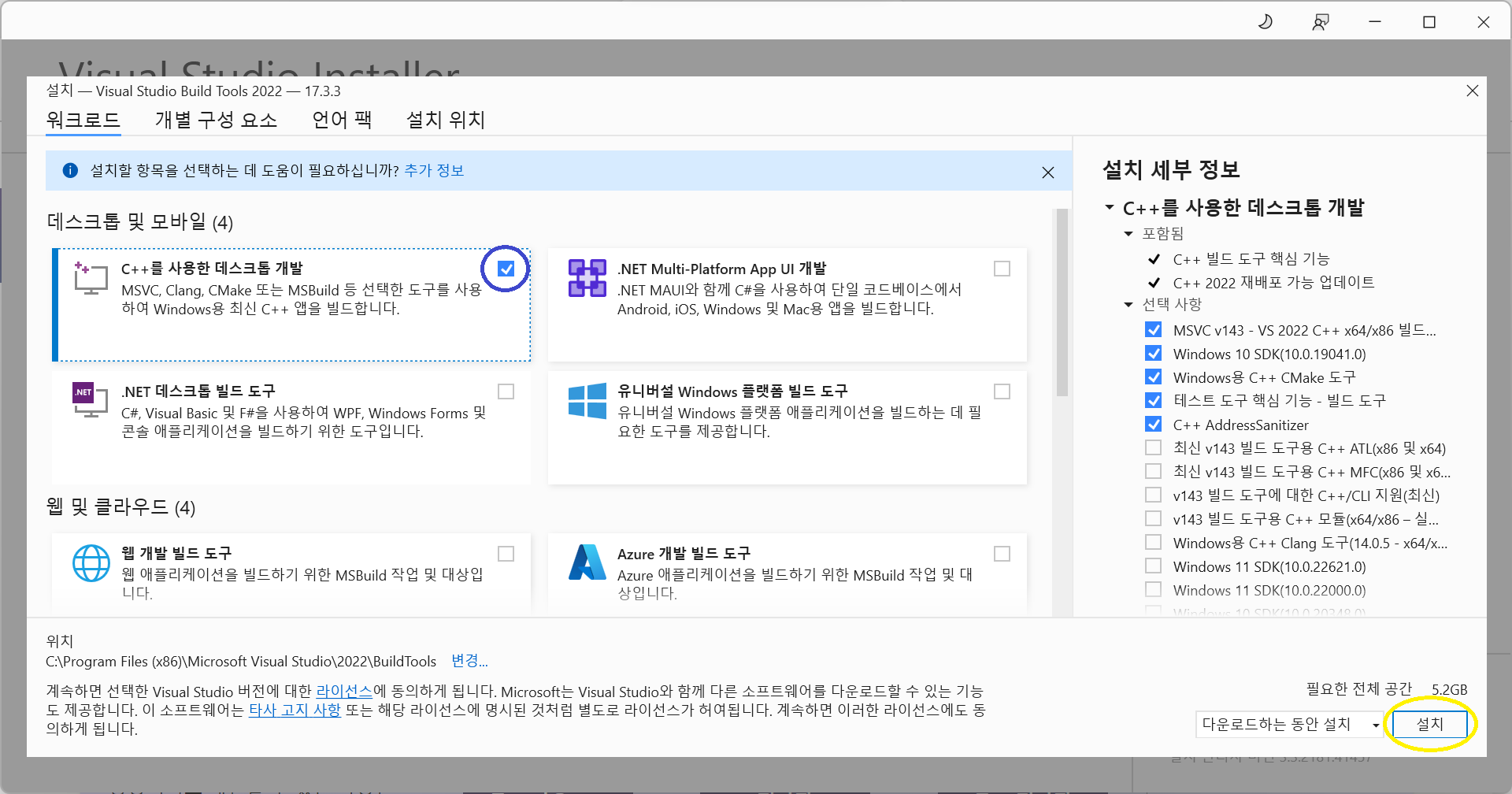Switch to 워크로드 tab
The height and width of the screenshot is (794, 1512).
[x=83, y=120]
